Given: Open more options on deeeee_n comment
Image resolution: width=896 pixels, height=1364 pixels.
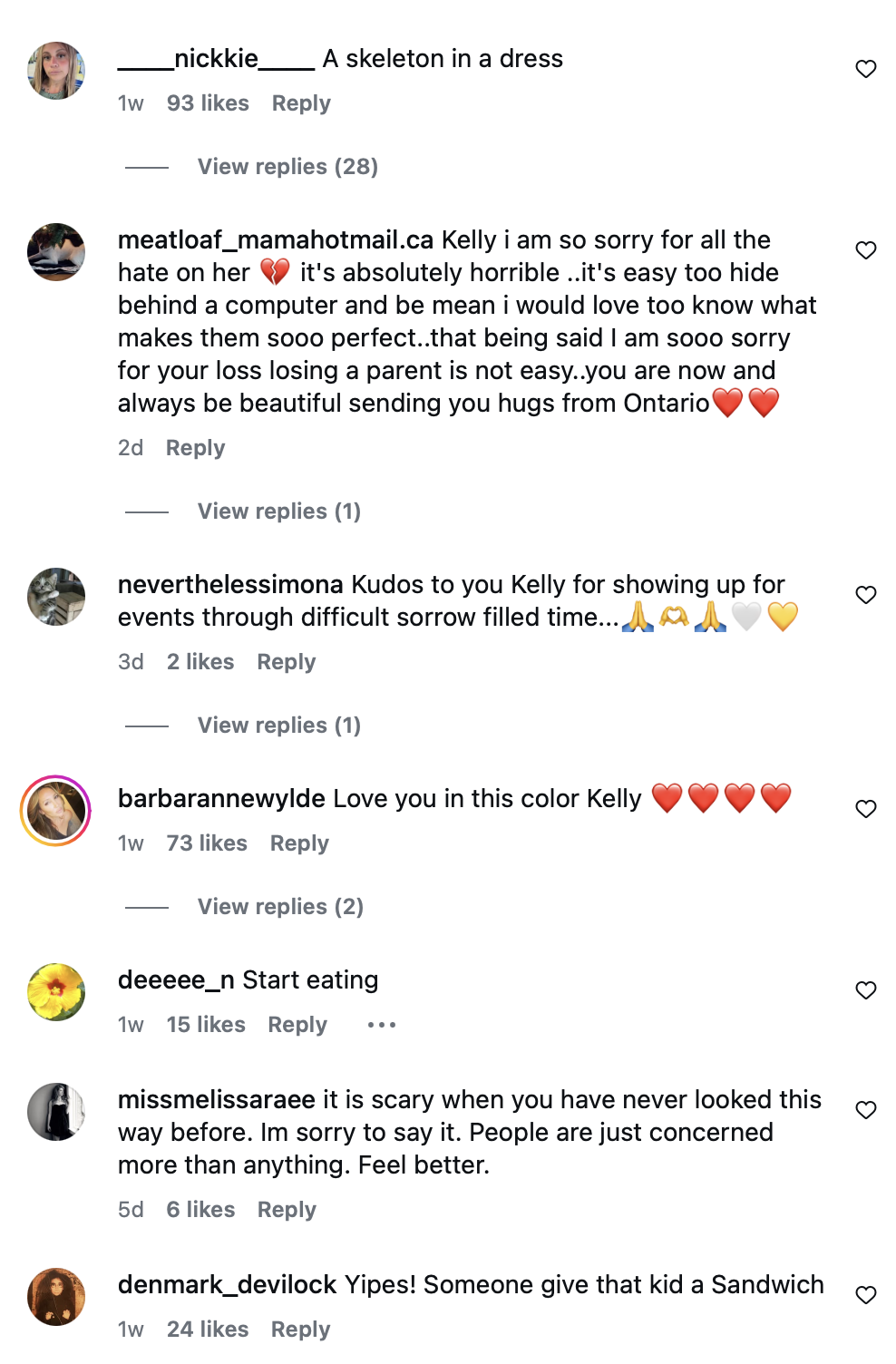Looking at the screenshot, I should point(382,1025).
